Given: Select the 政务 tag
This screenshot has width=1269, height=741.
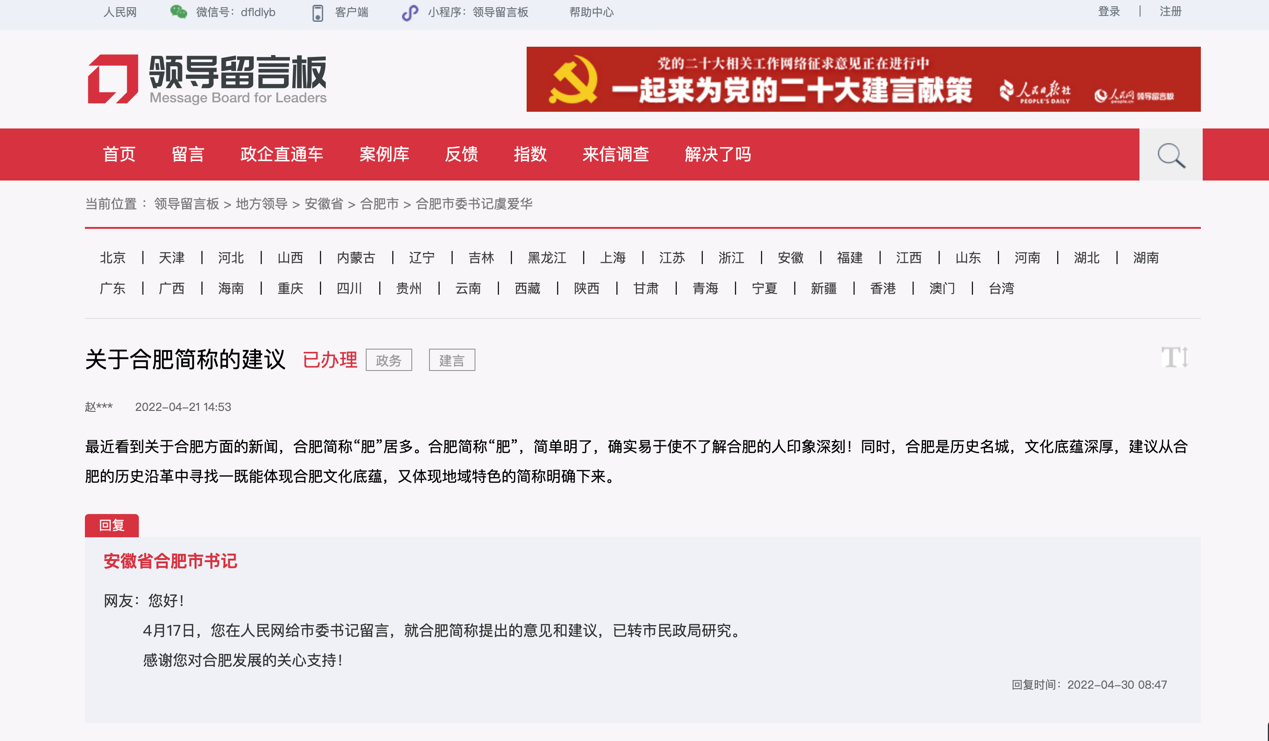Looking at the screenshot, I should pos(388,360).
